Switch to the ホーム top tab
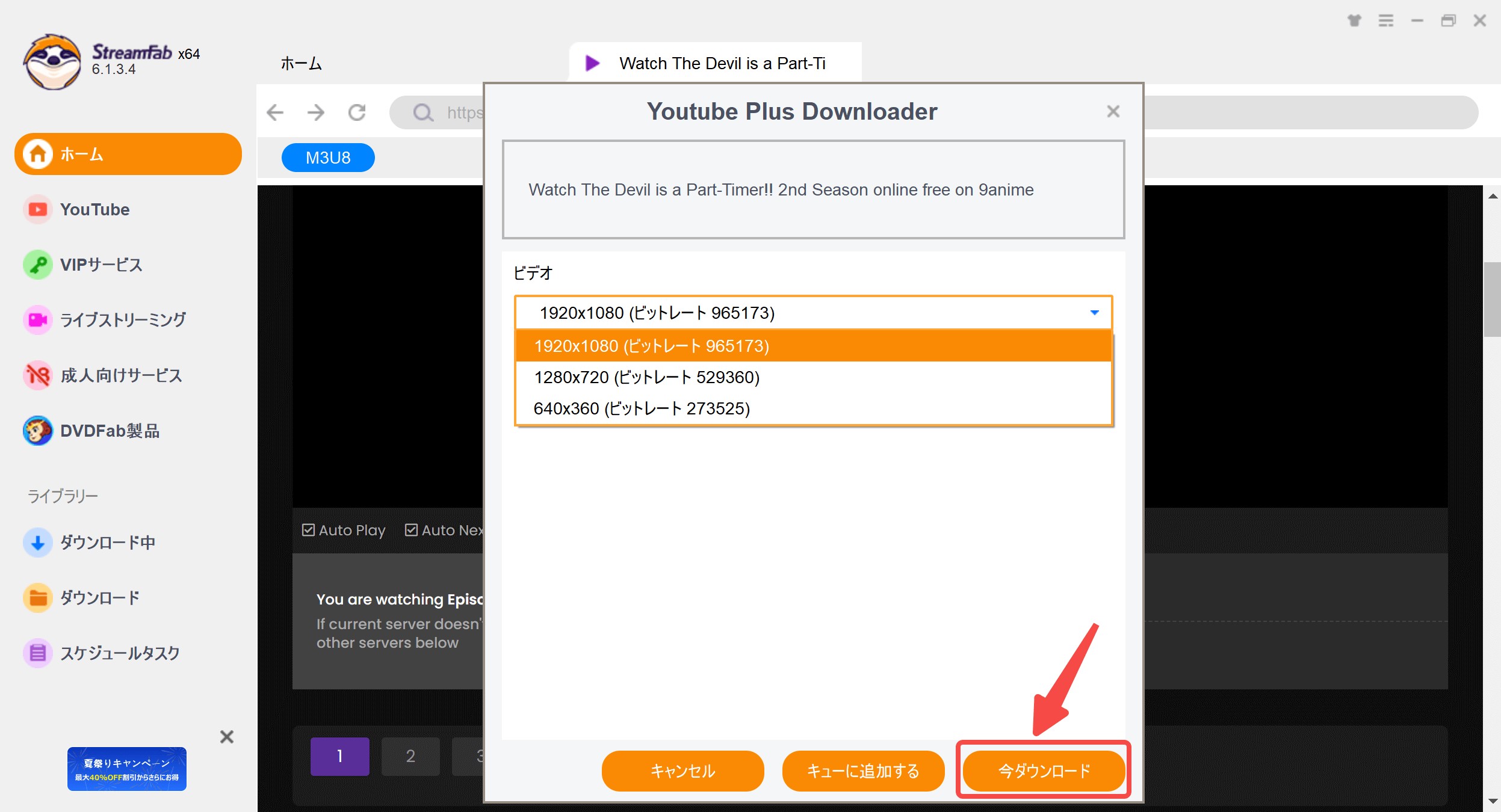Viewport: 1501px width, 812px height. click(x=302, y=63)
